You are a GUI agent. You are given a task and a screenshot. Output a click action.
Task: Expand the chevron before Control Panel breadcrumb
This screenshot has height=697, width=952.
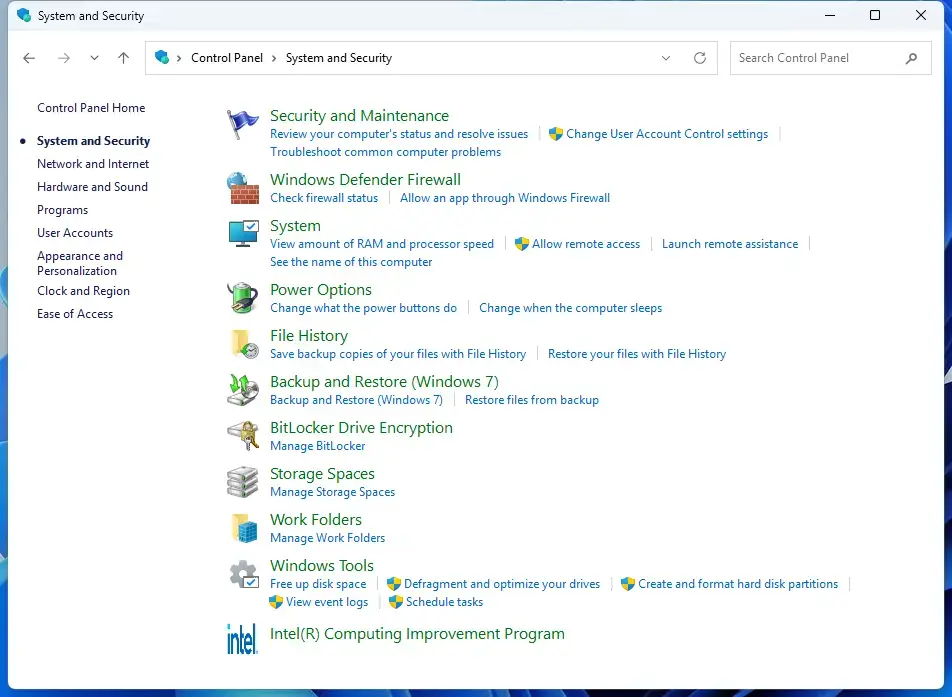179,58
